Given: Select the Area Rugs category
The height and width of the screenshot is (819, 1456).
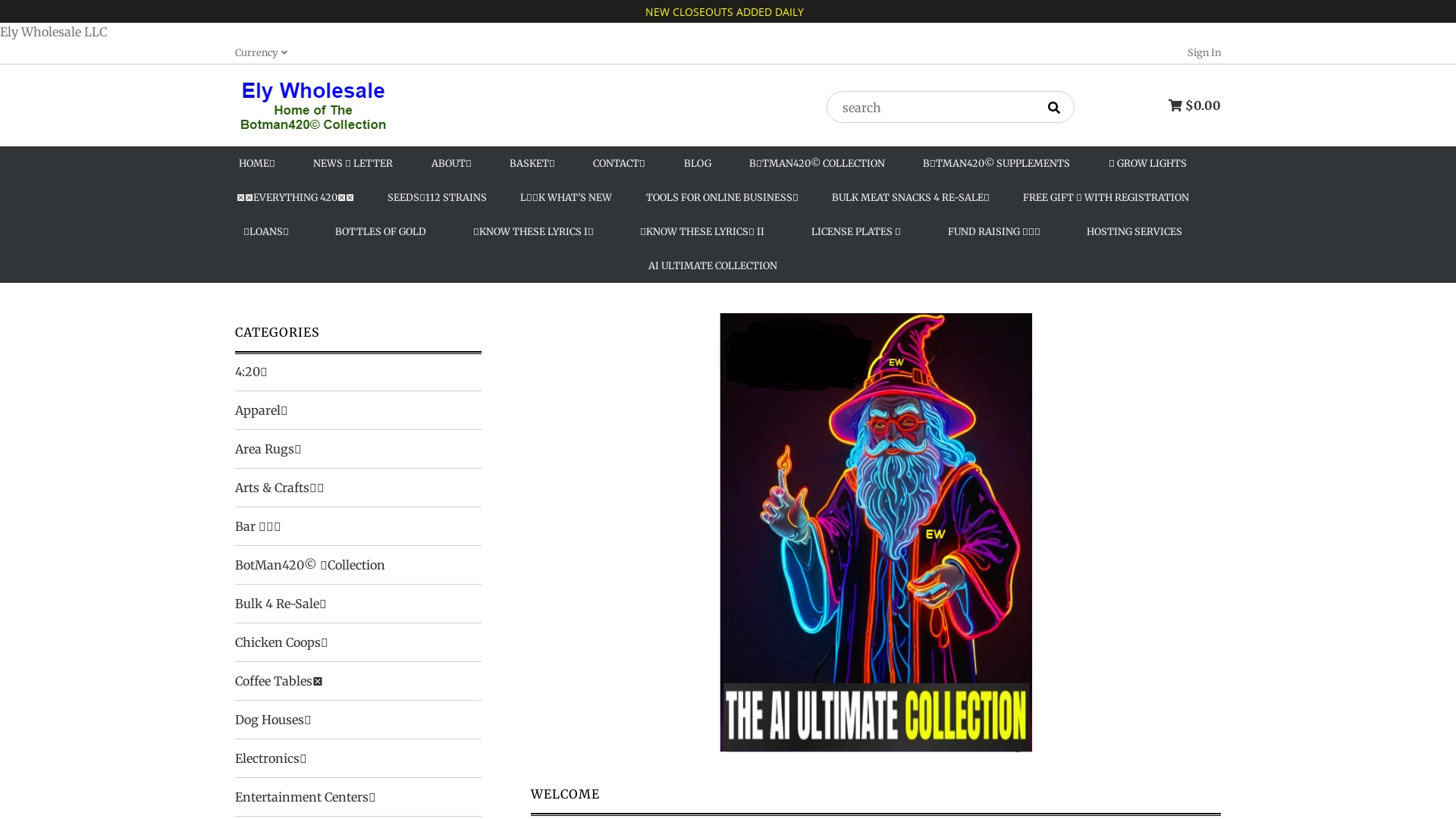Looking at the screenshot, I should 267,449.
